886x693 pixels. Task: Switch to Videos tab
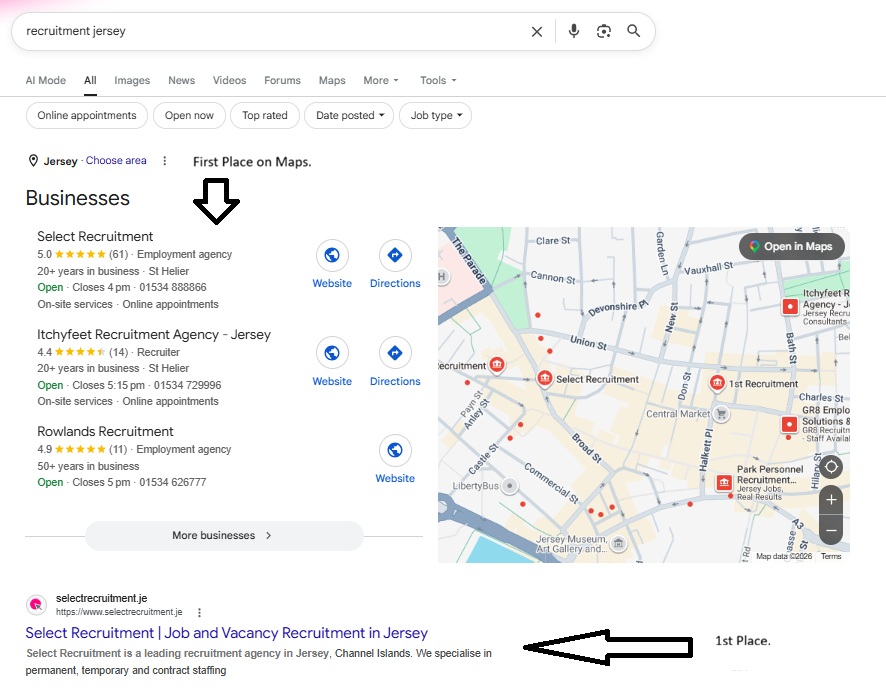pos(229,80)
